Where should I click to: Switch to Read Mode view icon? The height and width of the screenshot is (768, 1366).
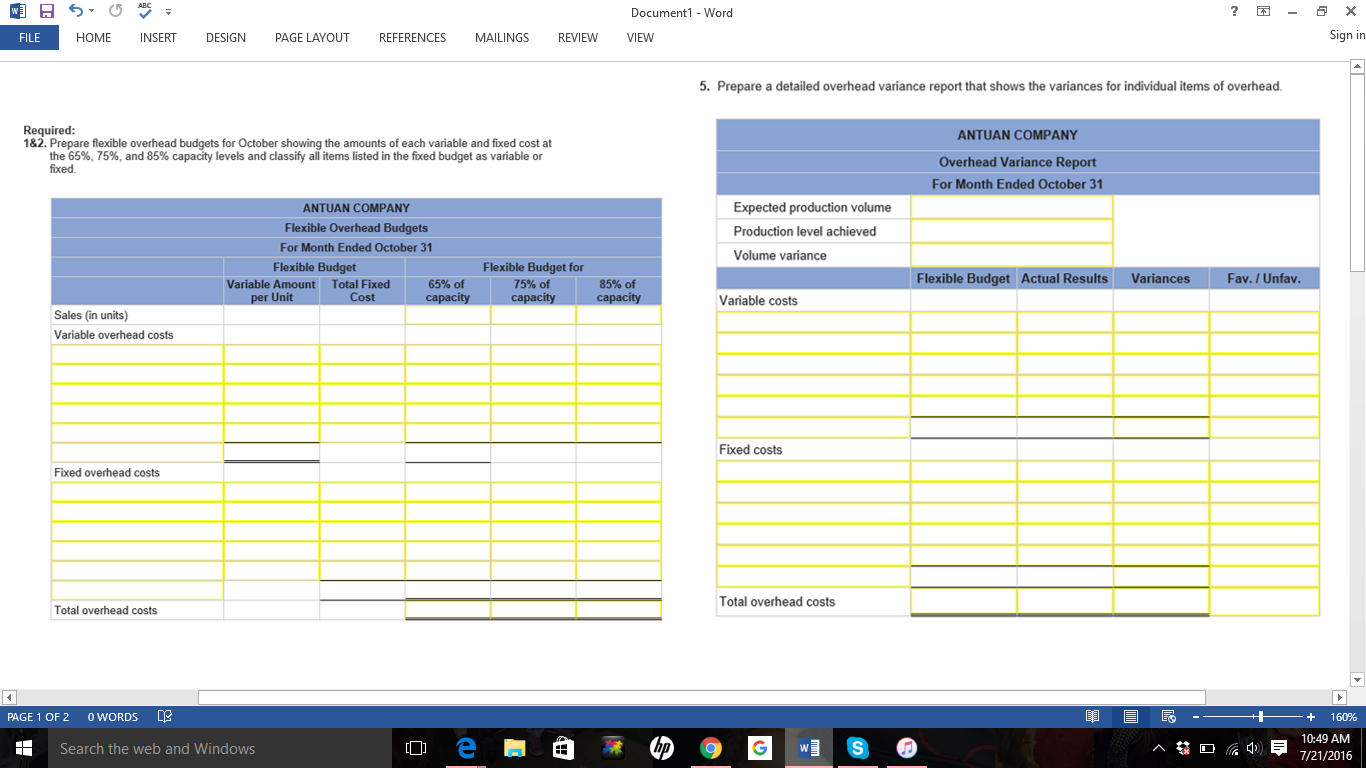pyautogui.click(x=1093, y=717)
